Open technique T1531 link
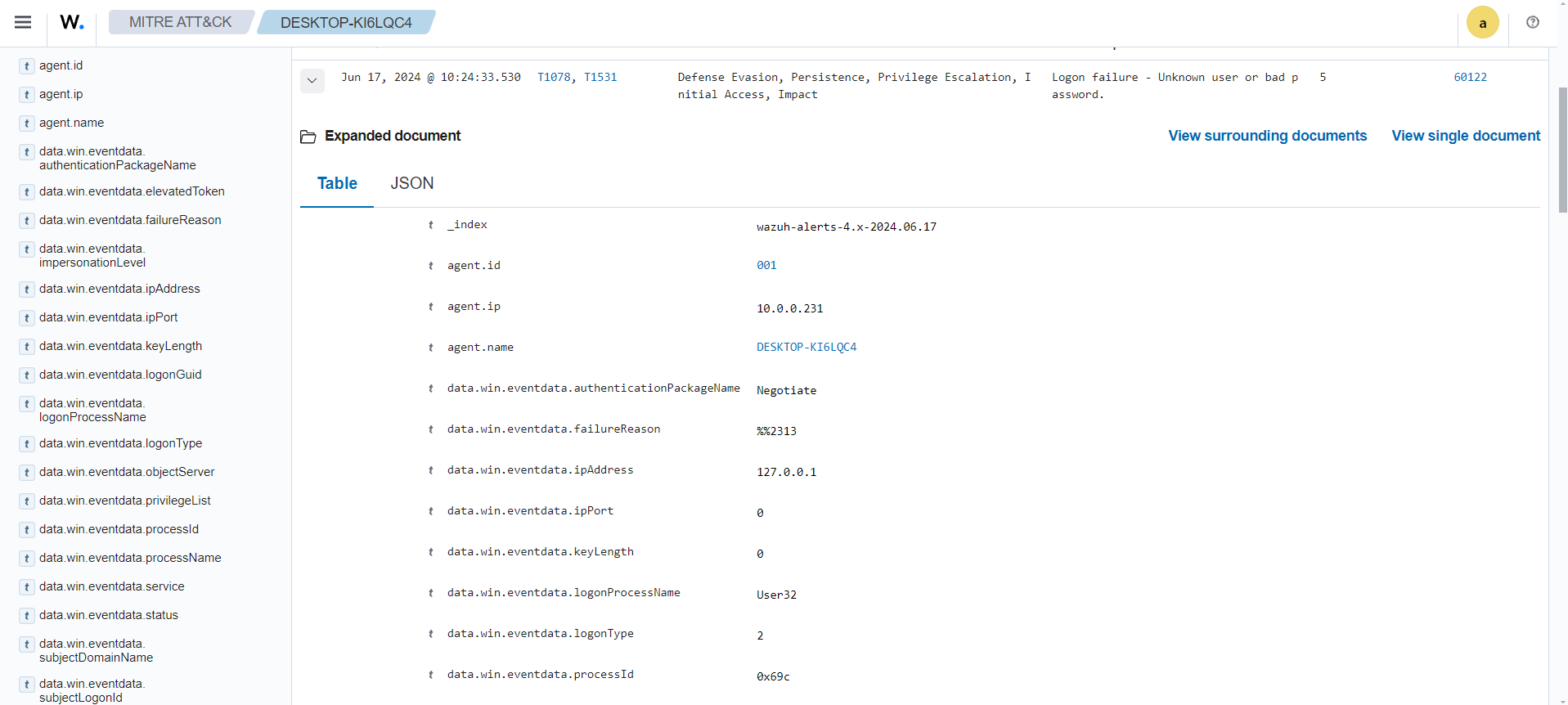 (600, 77)
